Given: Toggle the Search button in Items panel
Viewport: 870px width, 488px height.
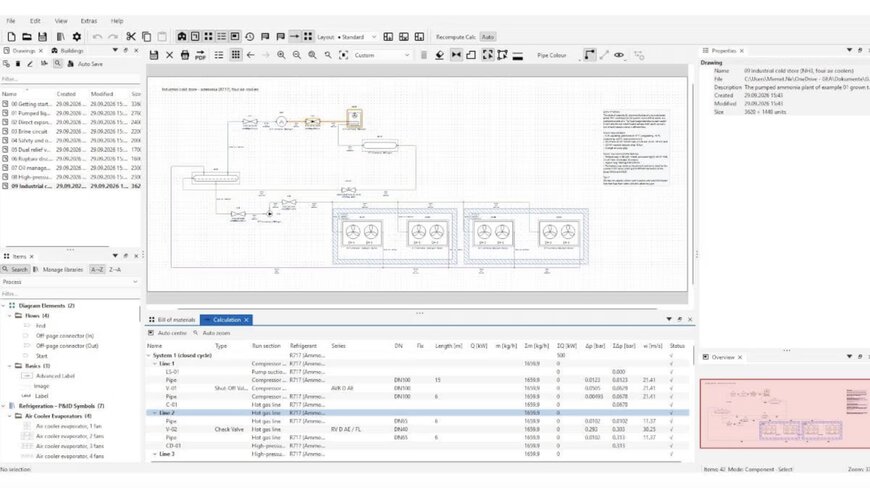Looking at the screenshot, I should [x=15, y=270].
